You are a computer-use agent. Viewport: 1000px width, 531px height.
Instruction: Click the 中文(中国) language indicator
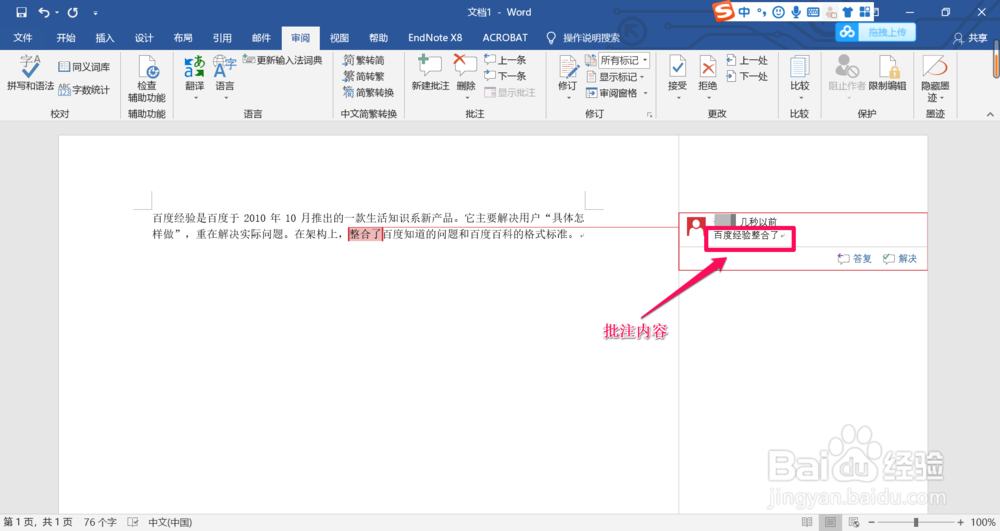pos(170,522)
